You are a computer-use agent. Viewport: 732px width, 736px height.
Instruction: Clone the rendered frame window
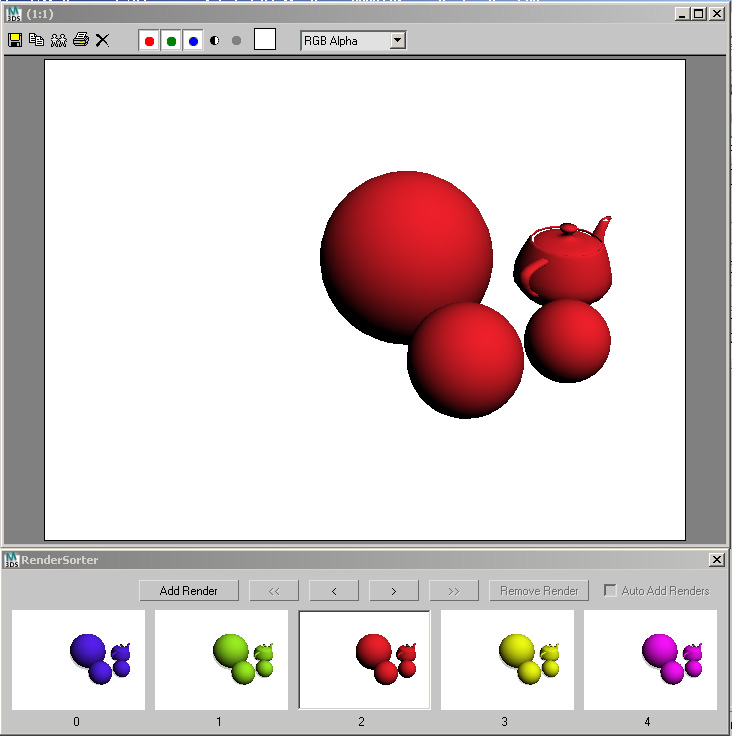[x=59, y=40]
